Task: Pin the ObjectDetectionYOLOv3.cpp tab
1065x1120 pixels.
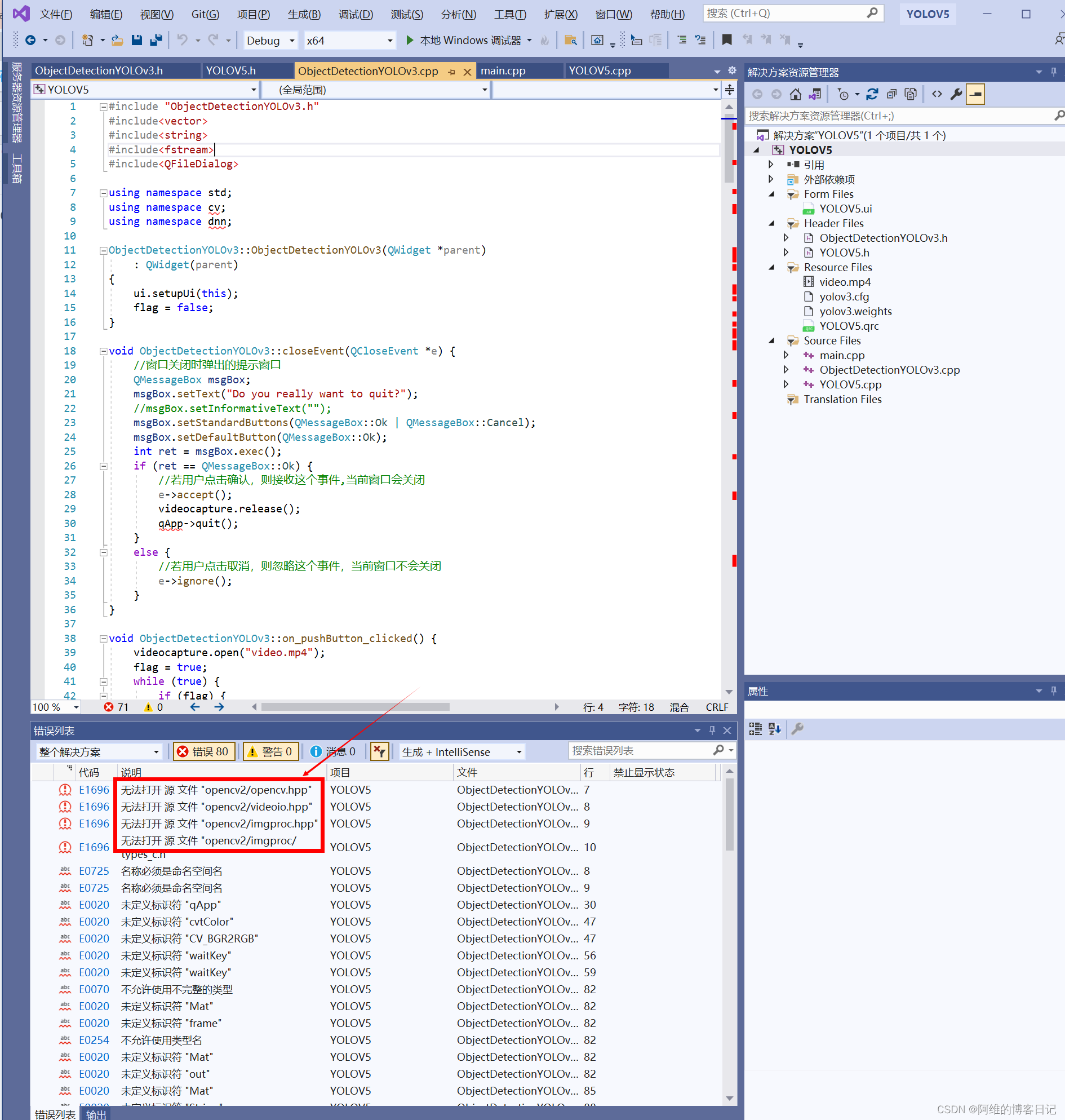Action: pos(451,72)
